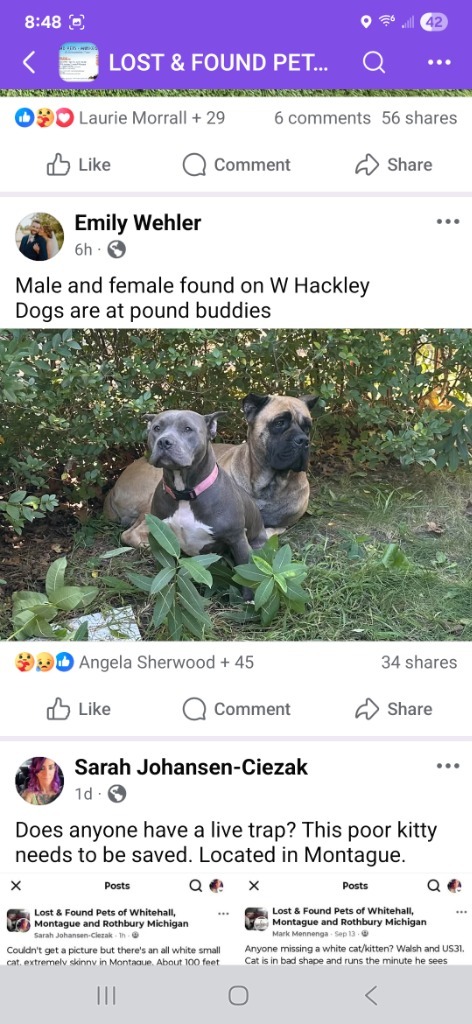Open Sarah Johansen-Ciezak's post options menu
This screenshot has width=472, height=1024.
[x=448, y=766]
